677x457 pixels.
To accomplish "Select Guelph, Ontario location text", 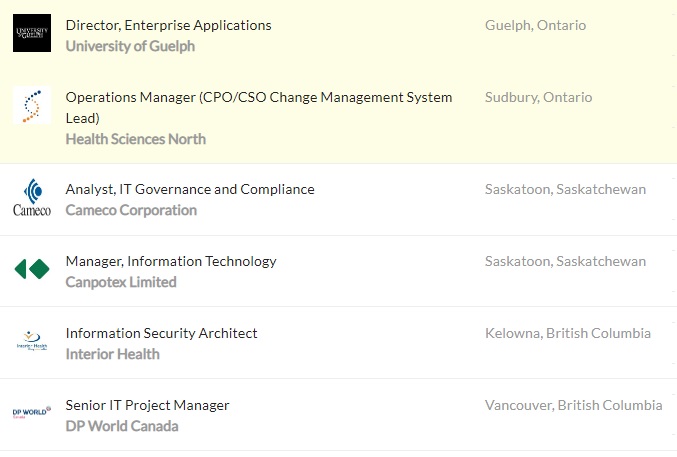I will click(535, 25).
